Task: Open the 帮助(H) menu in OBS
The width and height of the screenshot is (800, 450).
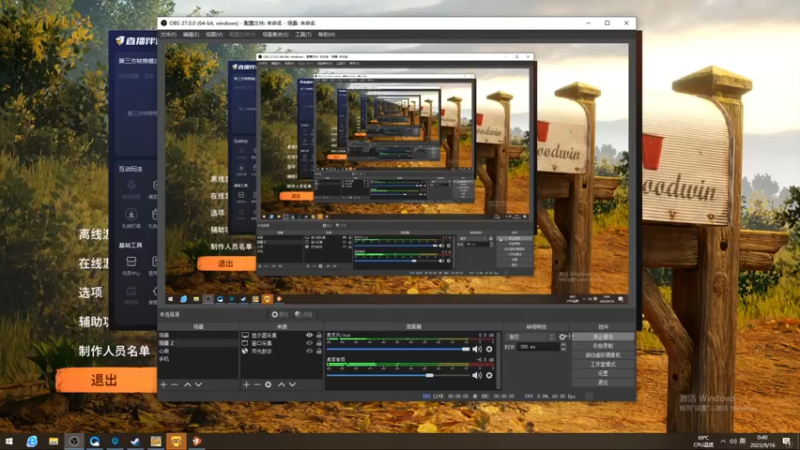Action: click(327, 35)
